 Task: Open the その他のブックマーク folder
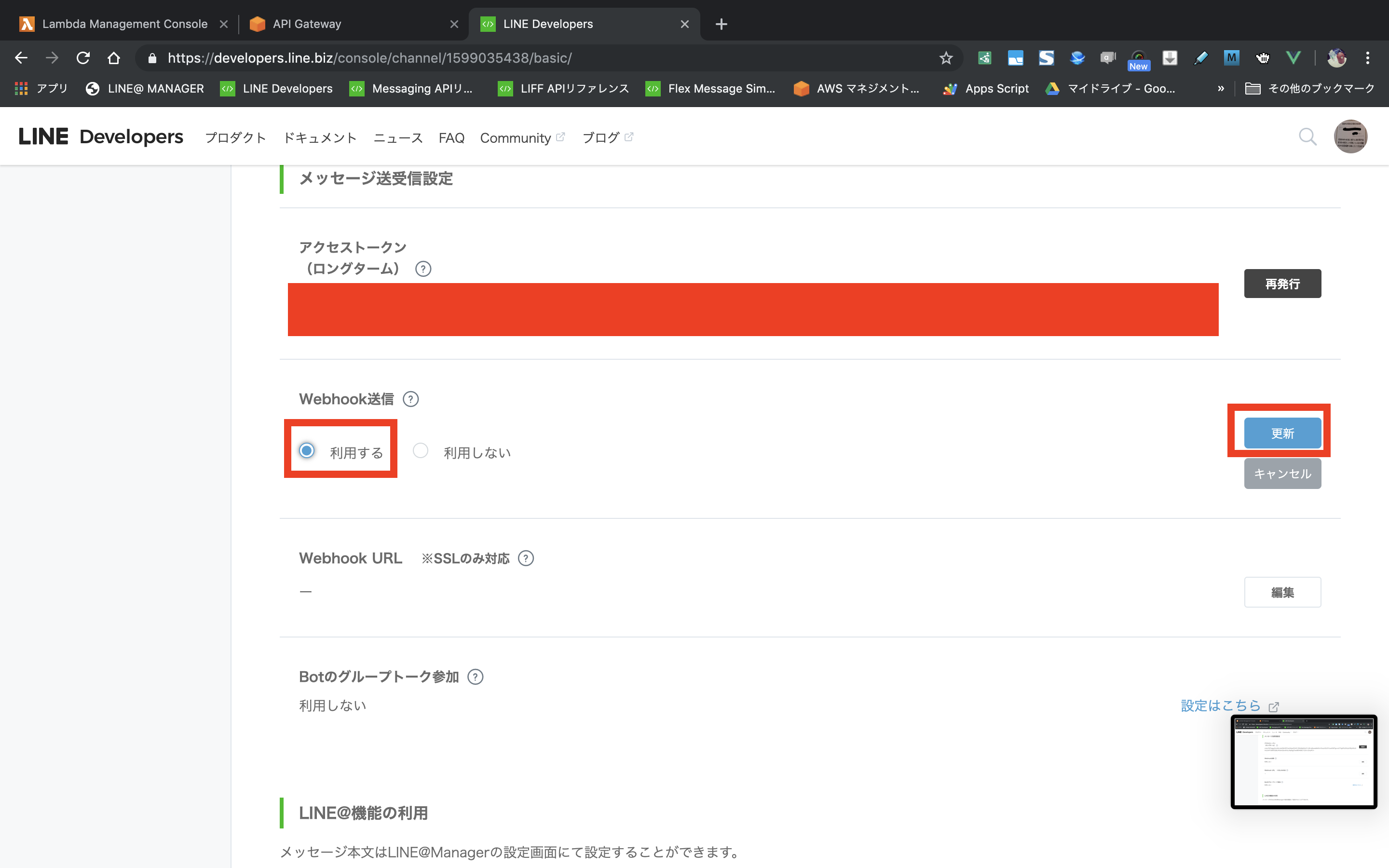coord(1310,88)
